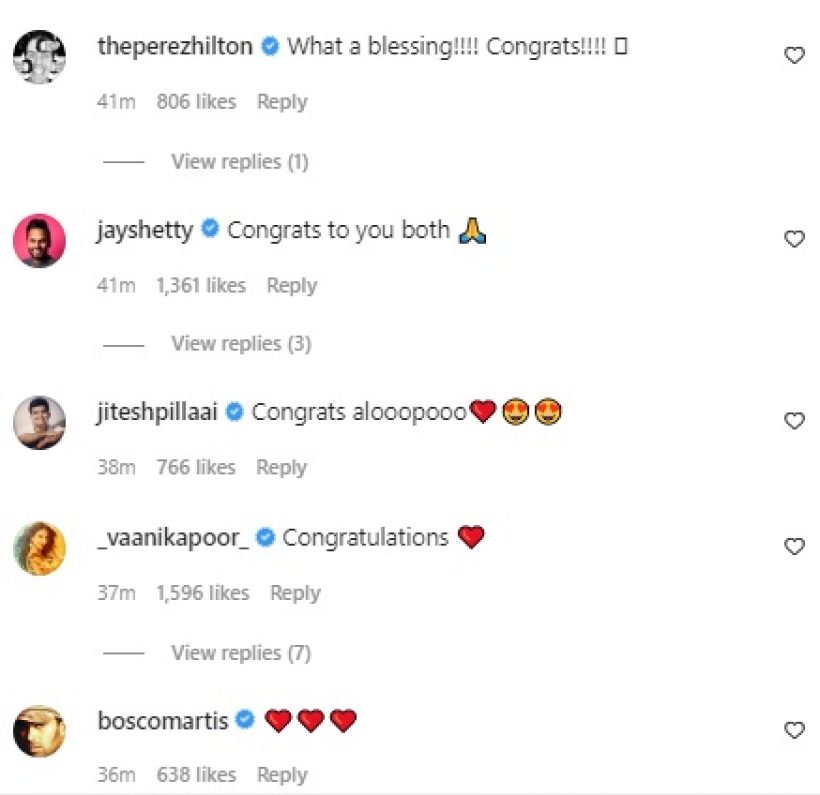
Task: Like jayshetty's comment with the heart
Action: click(x=794, y=239)
